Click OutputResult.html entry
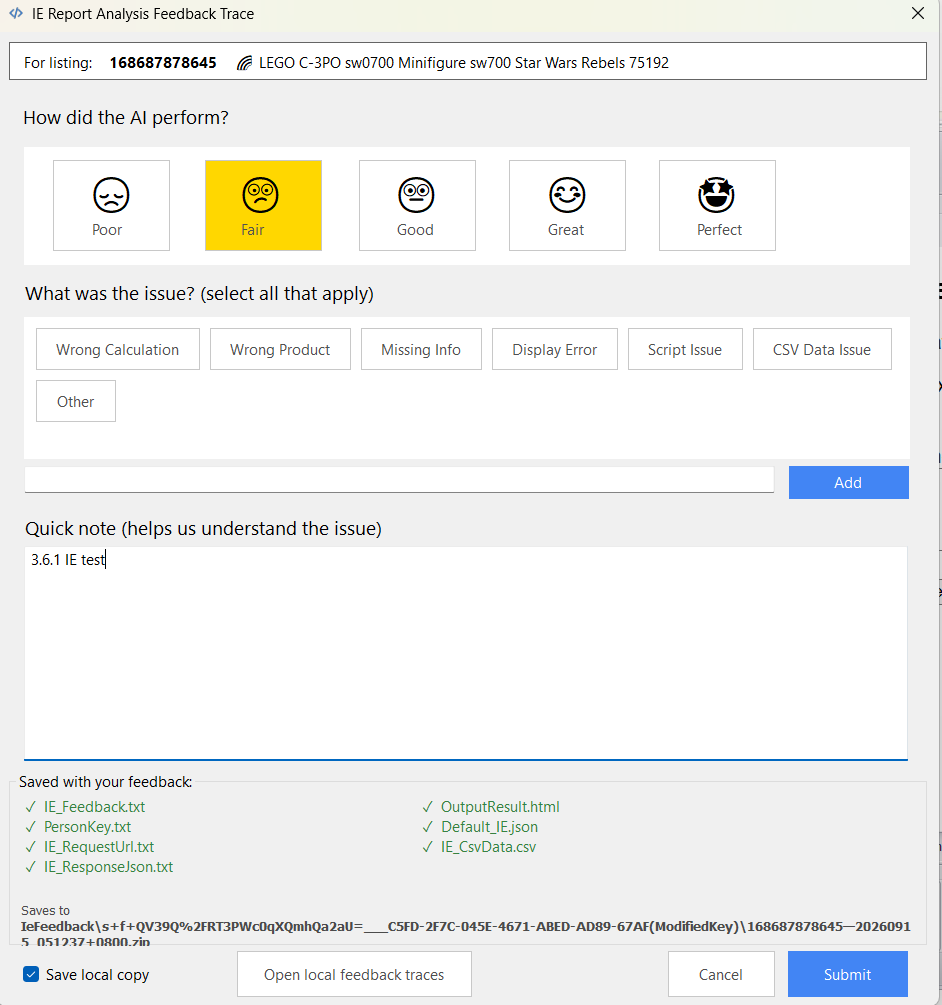942x1005 pixels. (500, 806)
